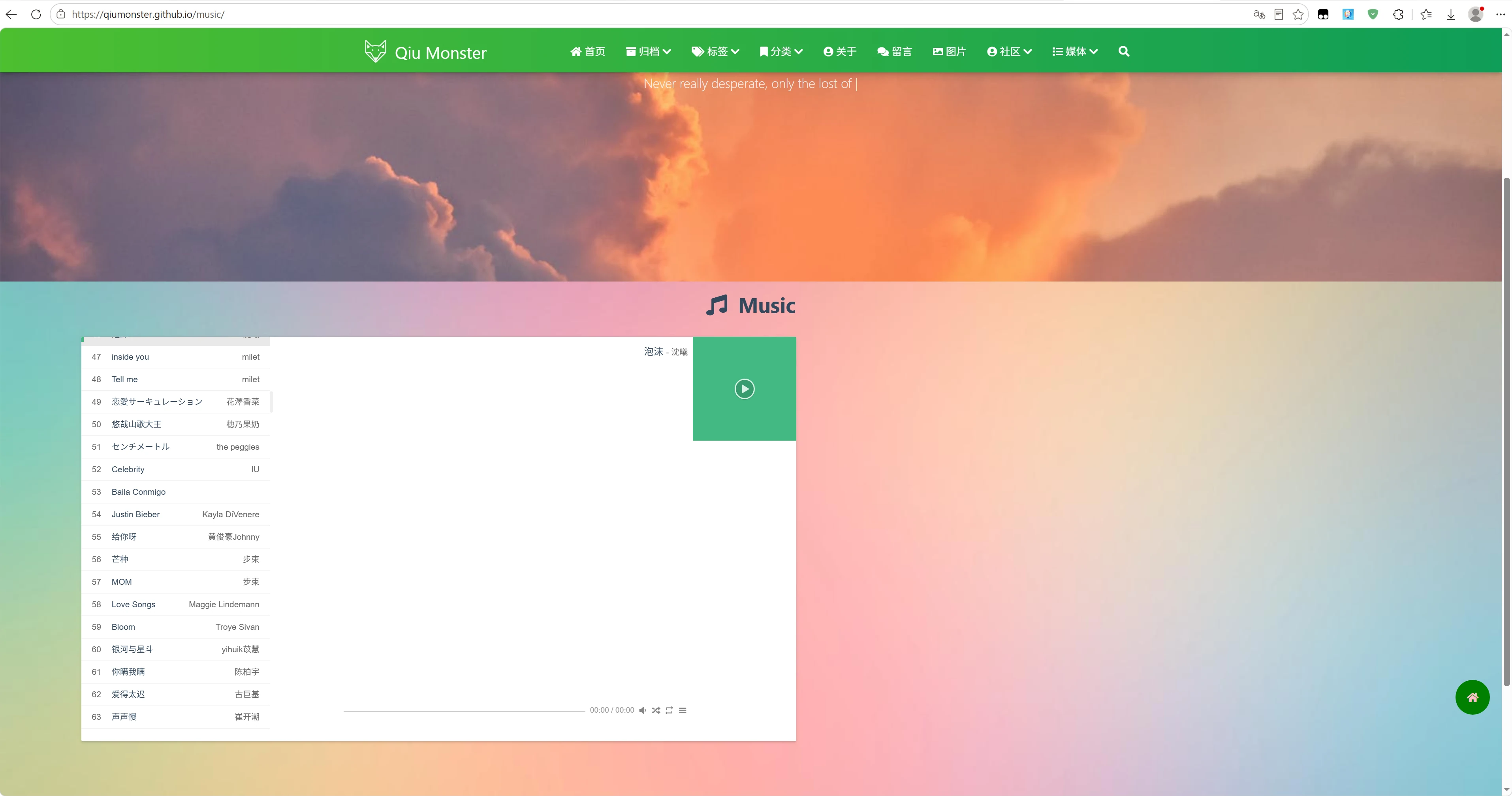The width and height of the screenshot is (1512, 796).
Task: Expand the 归档 dropdown menu
Action: [x=649, y=52]
